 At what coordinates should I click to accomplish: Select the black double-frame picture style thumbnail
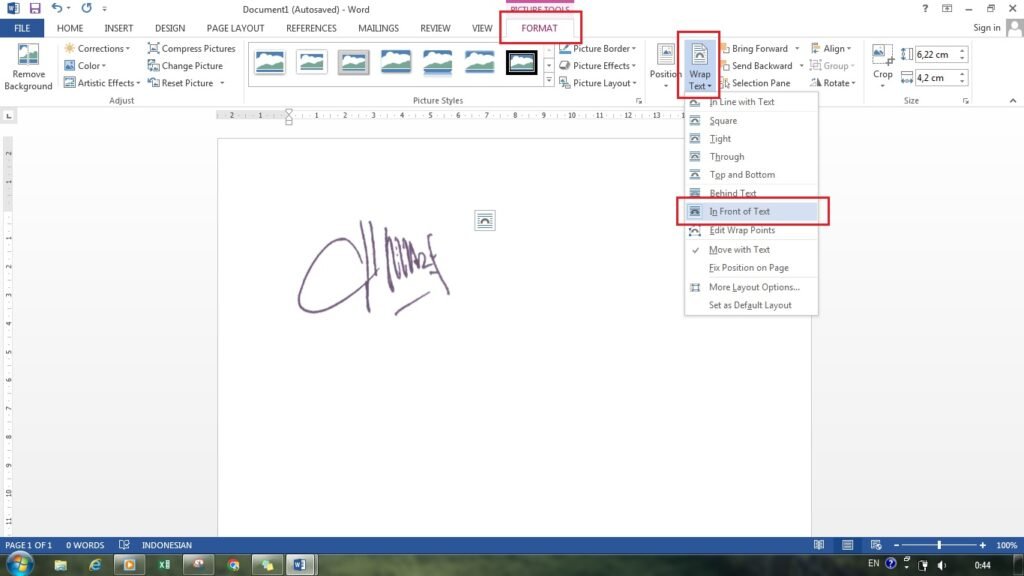pyautogui.click(x=521, y=64)
